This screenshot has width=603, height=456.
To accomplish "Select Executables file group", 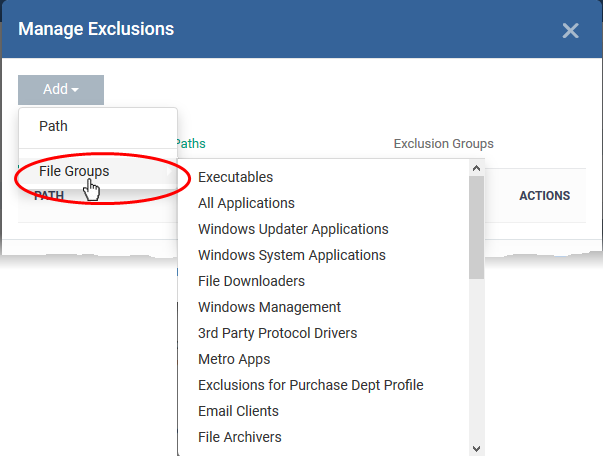I will [x=235, y=177].
